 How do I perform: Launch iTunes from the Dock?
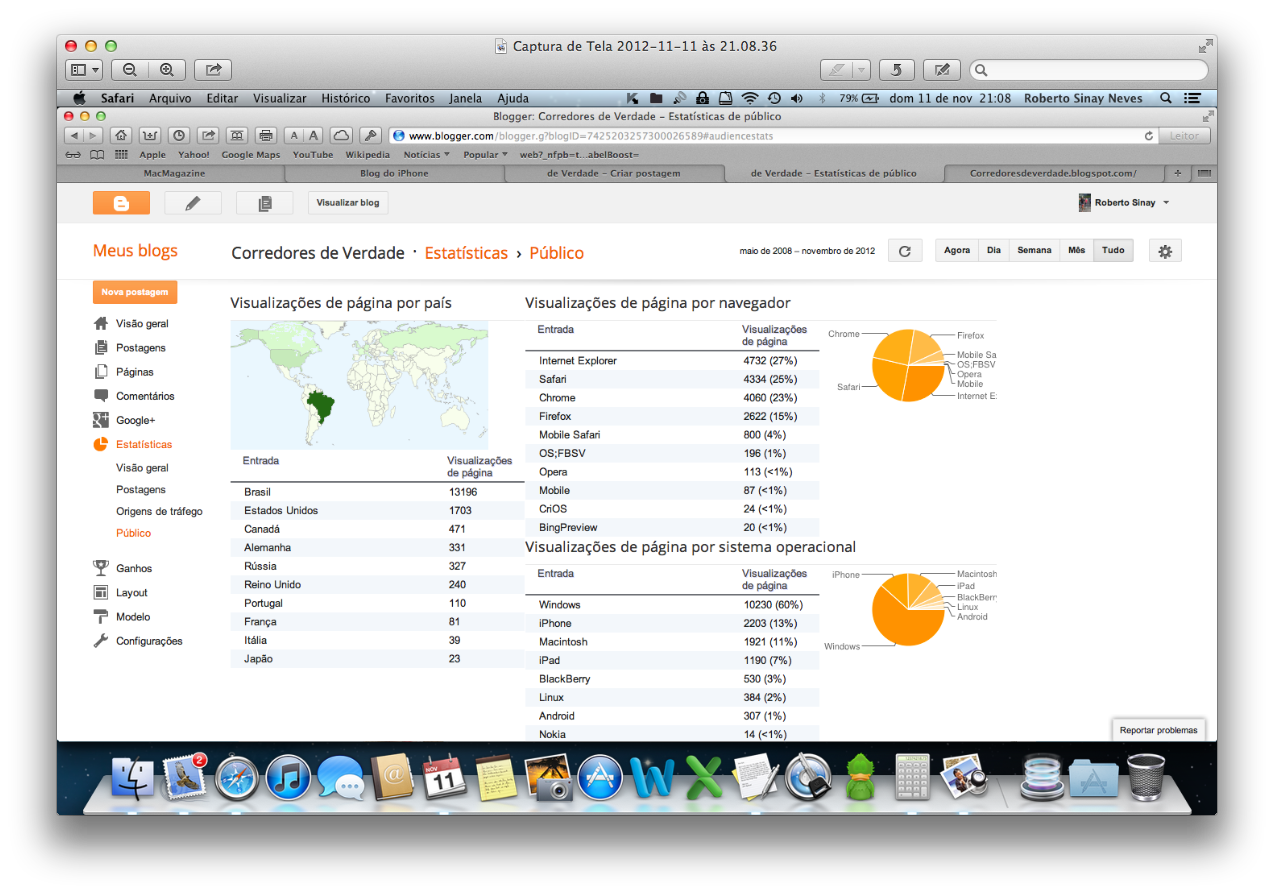tap(288, 778)
